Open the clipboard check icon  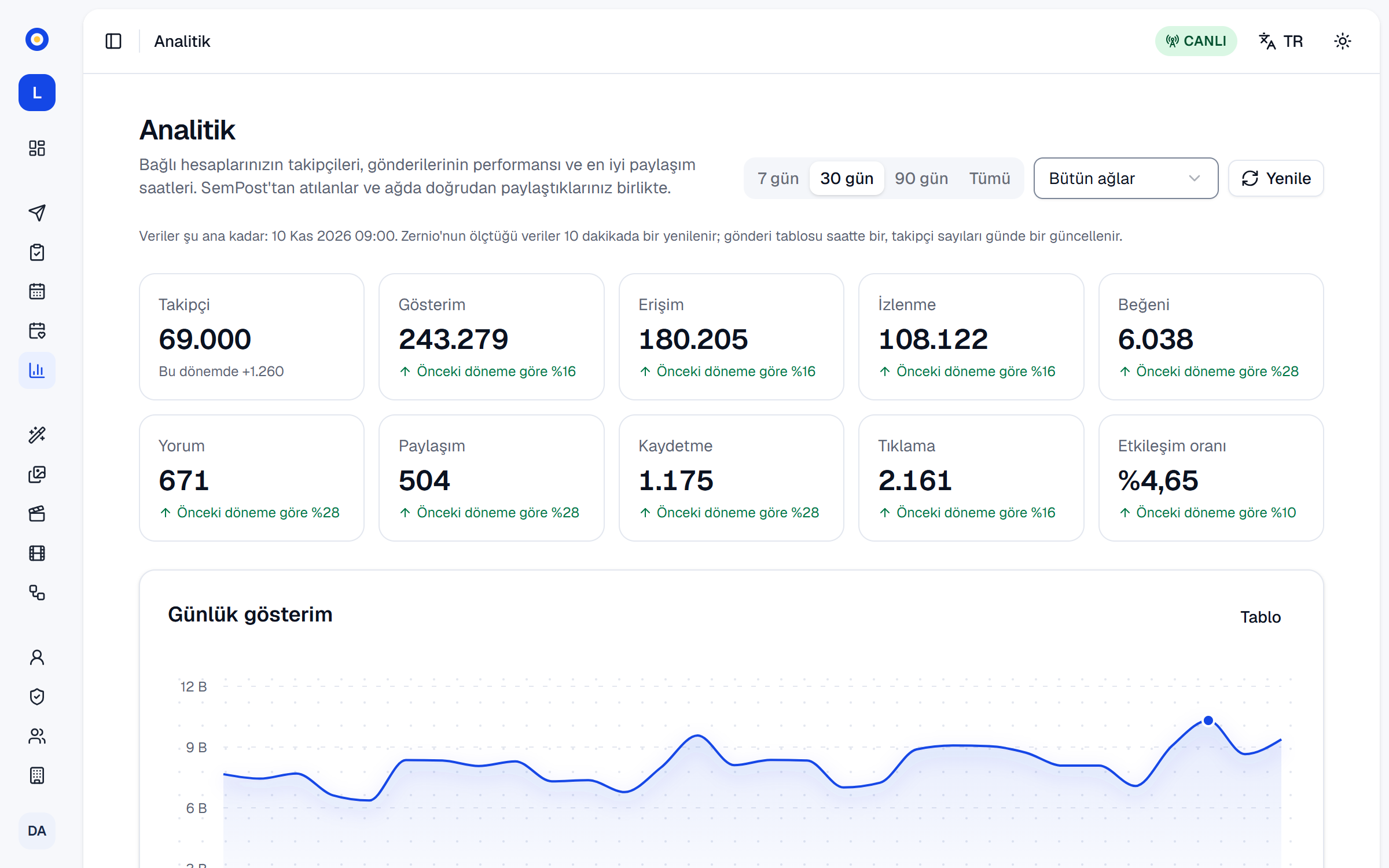pyautogui.click(x=37, y=252)
